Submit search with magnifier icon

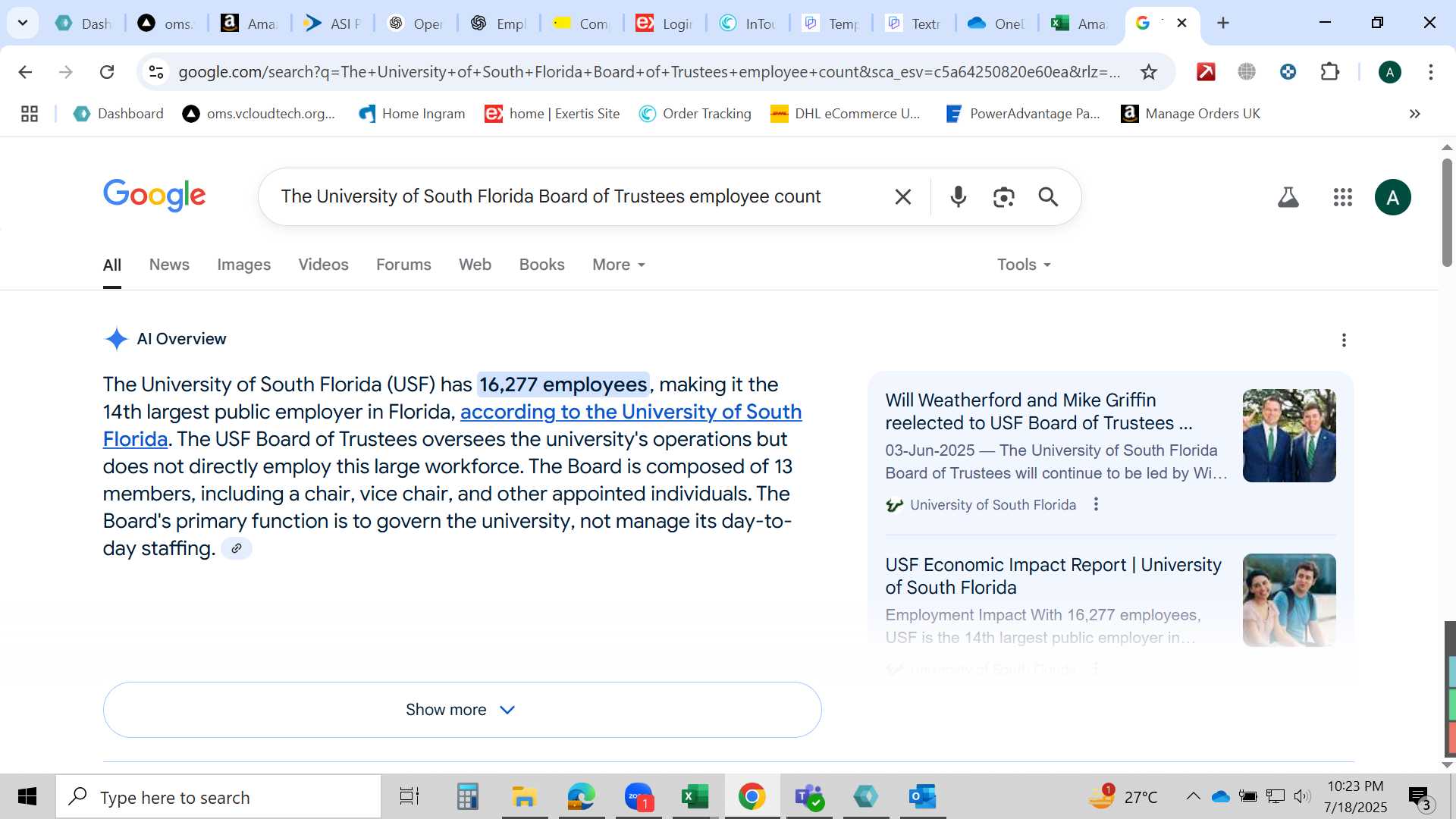[1048, 197]
